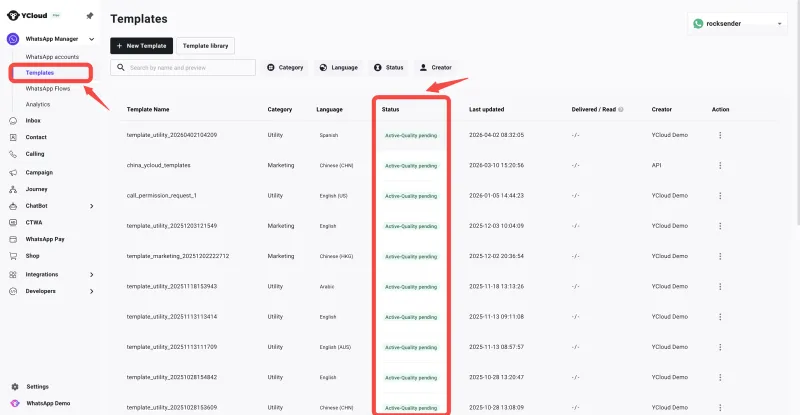
Task: Open action menu for china_ycloud_templates row
Action: click(x=720, y=165)
